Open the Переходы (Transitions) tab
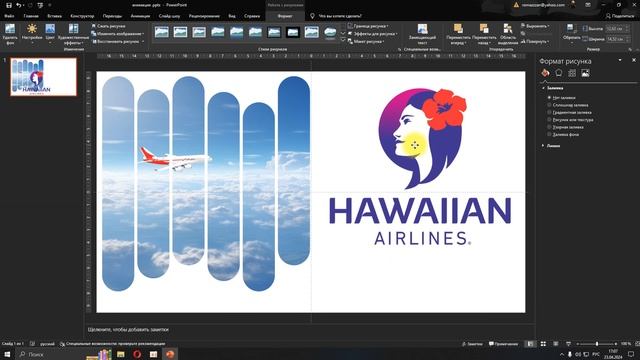640x360 pixels. click(x=112, y=16)
